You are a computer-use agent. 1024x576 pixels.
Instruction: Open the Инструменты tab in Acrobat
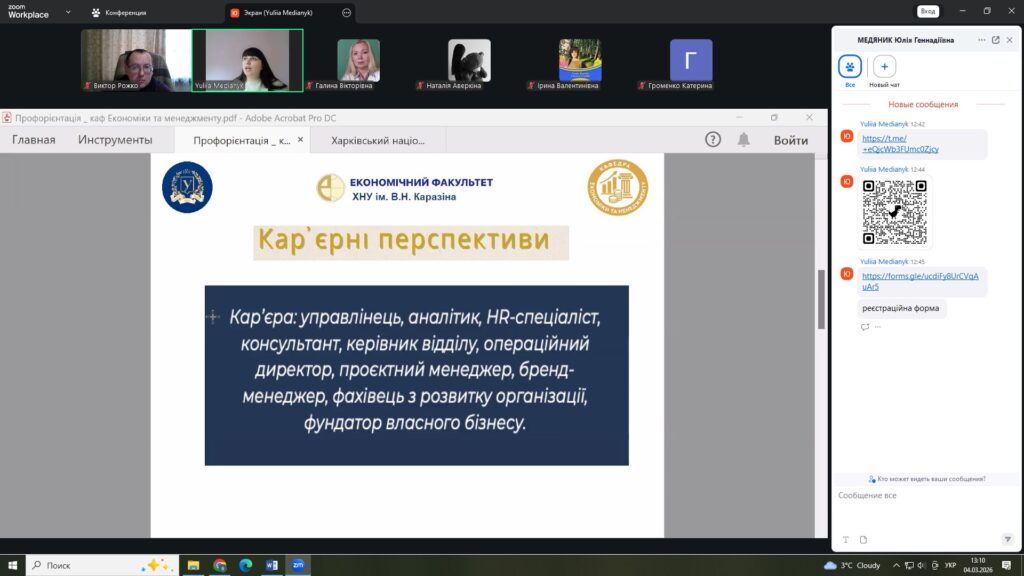[115, 140]
